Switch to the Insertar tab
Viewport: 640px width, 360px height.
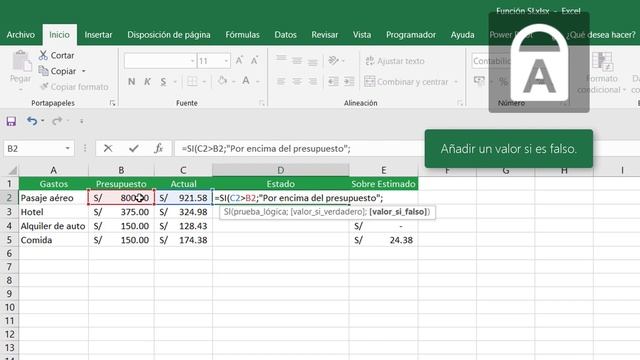[x=98, y=35]
